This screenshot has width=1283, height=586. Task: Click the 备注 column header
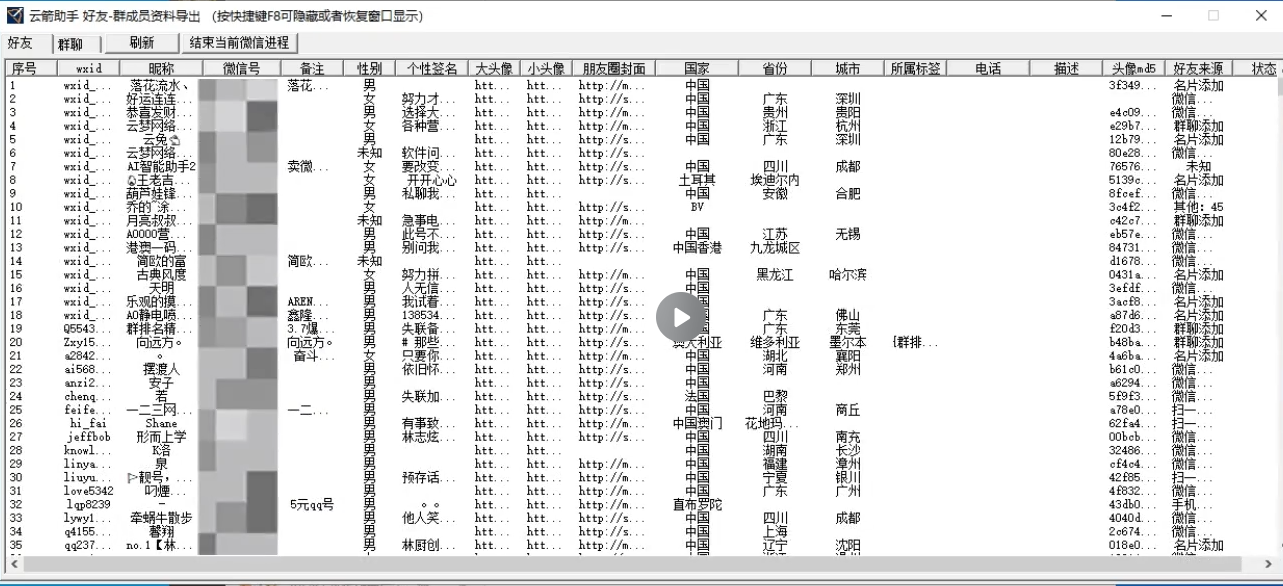click(312, 68)
